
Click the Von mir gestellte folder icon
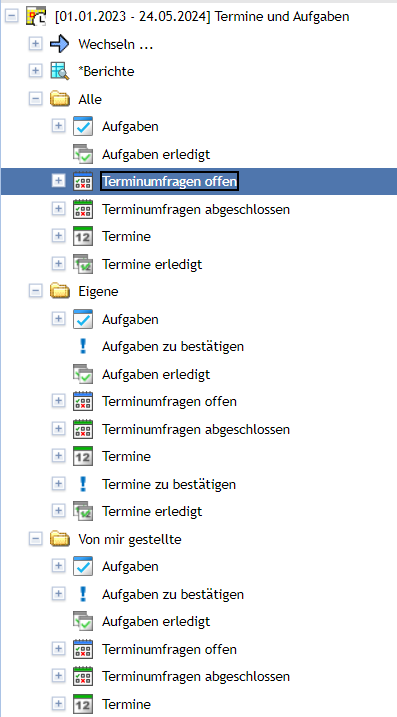[59, 540]
